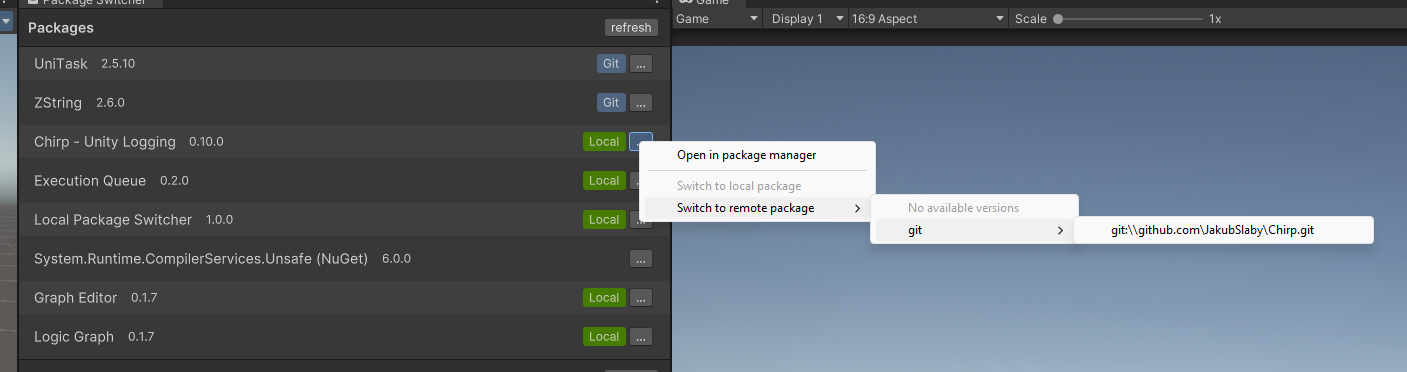Viewport: 1407px width, 372px height.
Task: Select the ZString package name
Action: pyautogui.click(x=58, y=102)
